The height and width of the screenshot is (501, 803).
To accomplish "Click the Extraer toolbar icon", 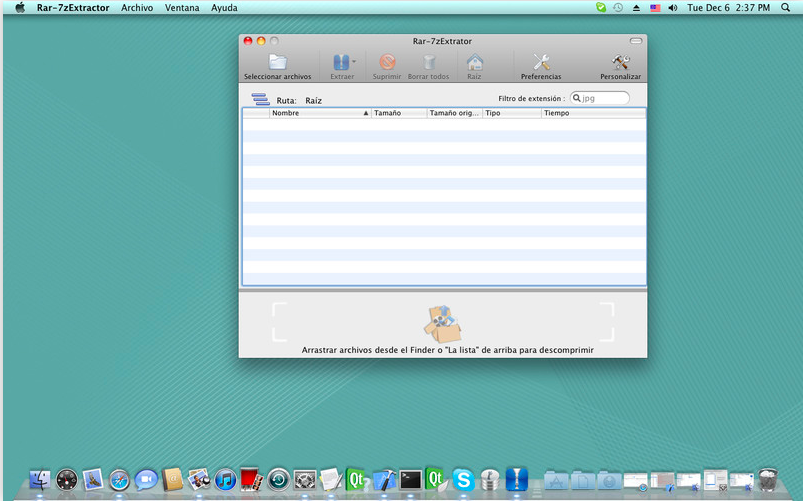I will (340, 62).
